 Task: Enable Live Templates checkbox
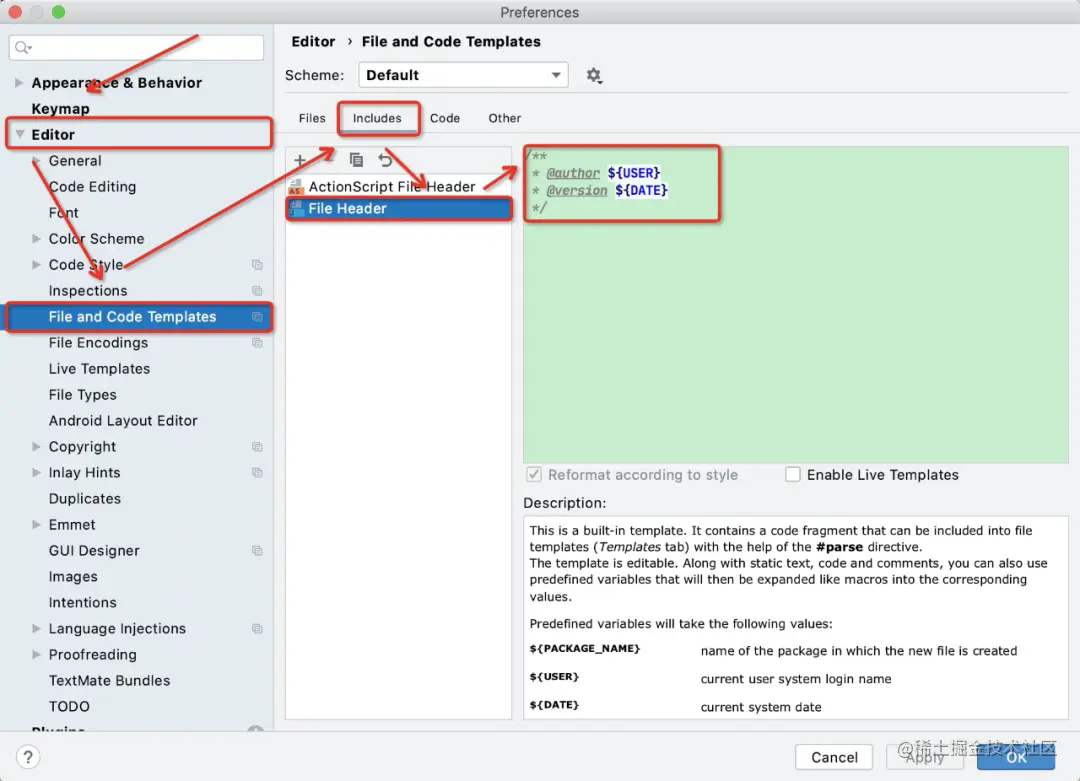pyautogui.click(x=793, y=475)
